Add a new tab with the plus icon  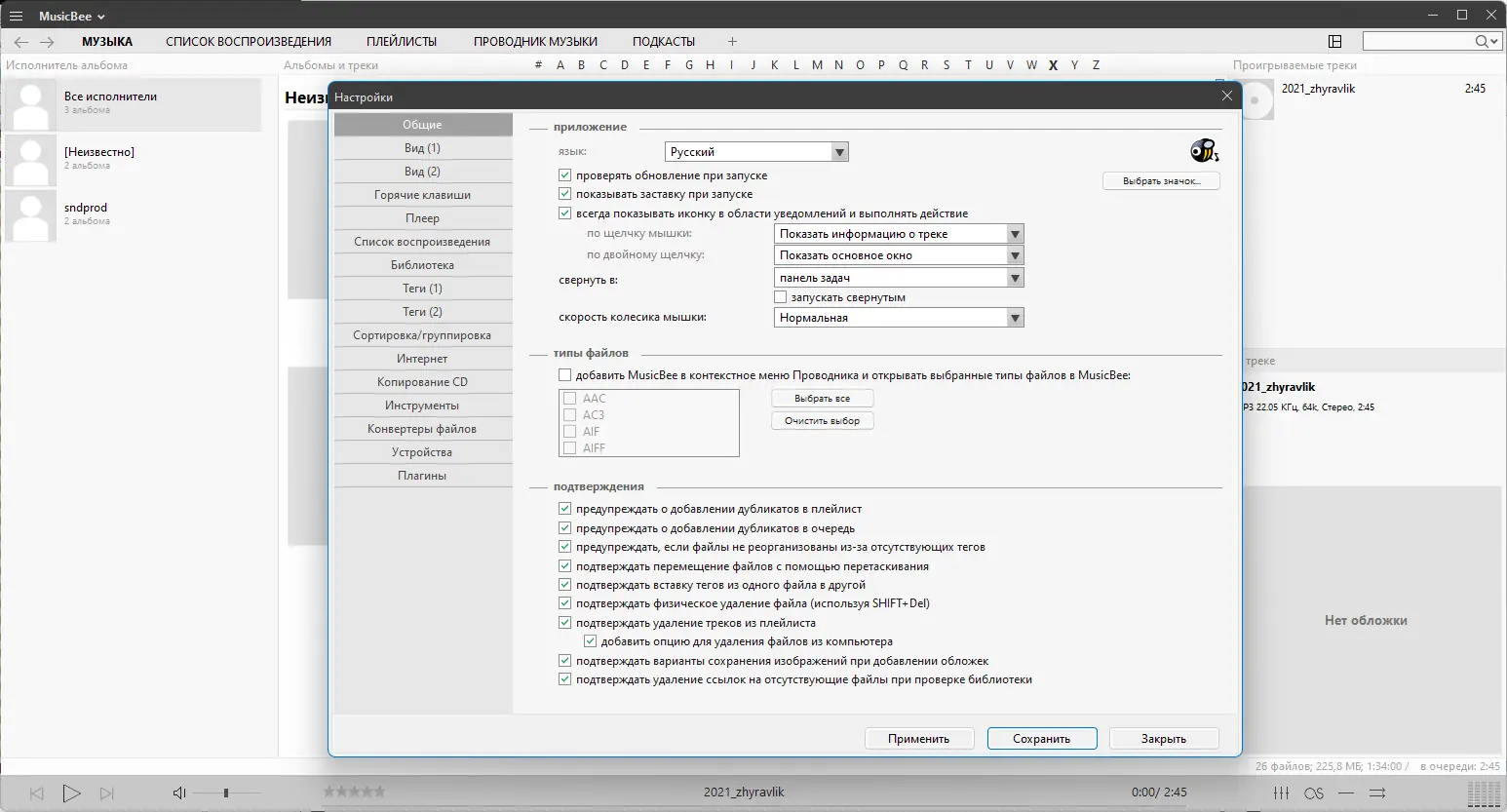coord(733,42)
